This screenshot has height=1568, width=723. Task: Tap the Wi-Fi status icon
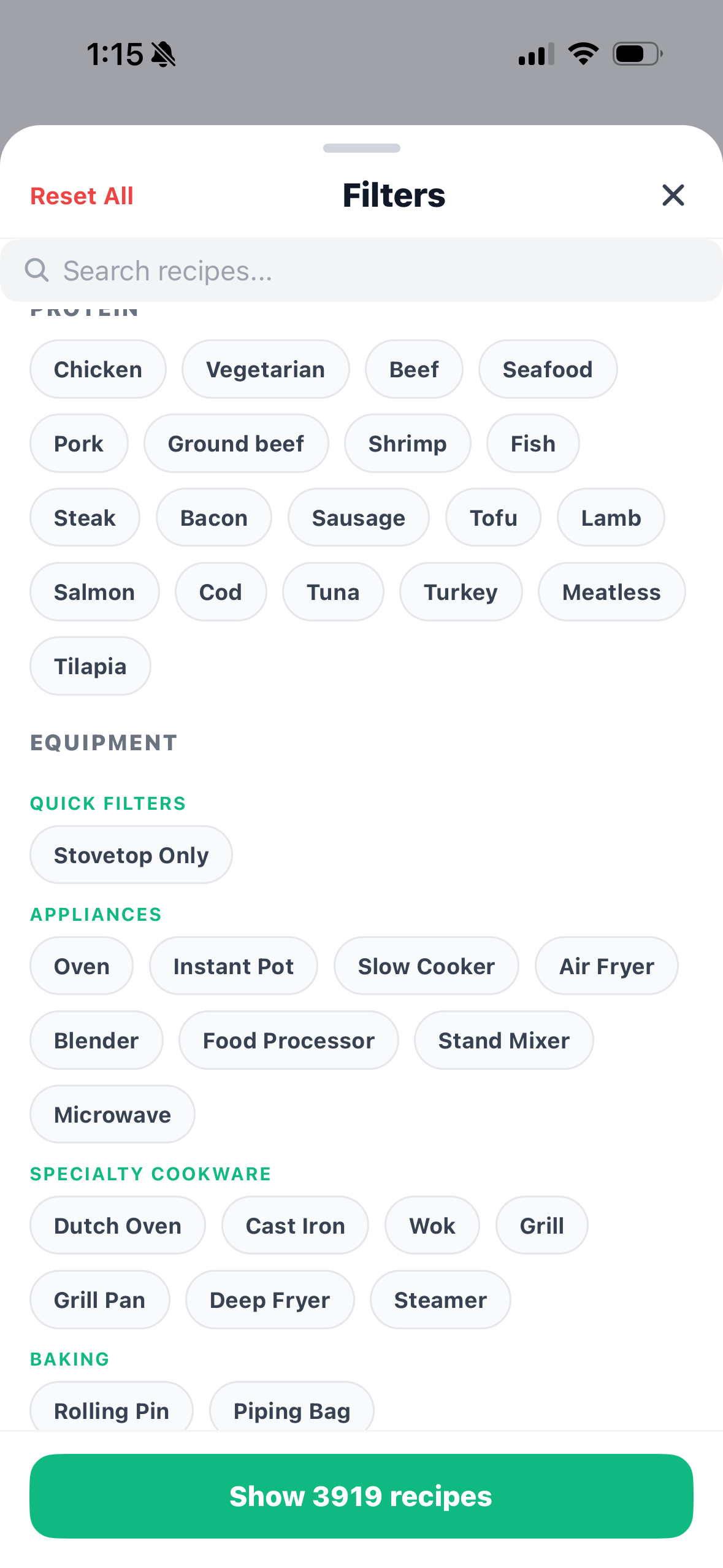(583, 54)
